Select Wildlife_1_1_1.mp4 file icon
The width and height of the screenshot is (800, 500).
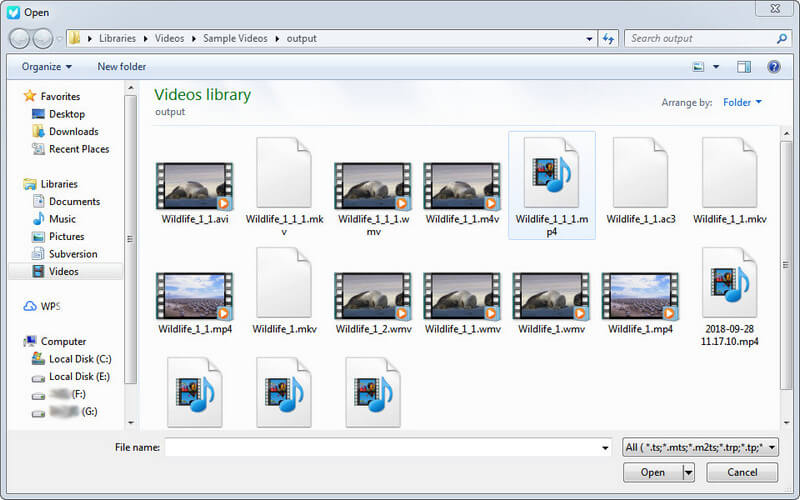click(551, 174)
